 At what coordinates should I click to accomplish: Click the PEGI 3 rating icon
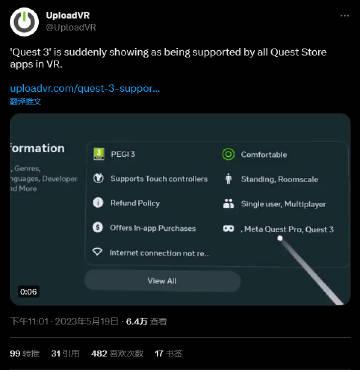pos(99,154)
